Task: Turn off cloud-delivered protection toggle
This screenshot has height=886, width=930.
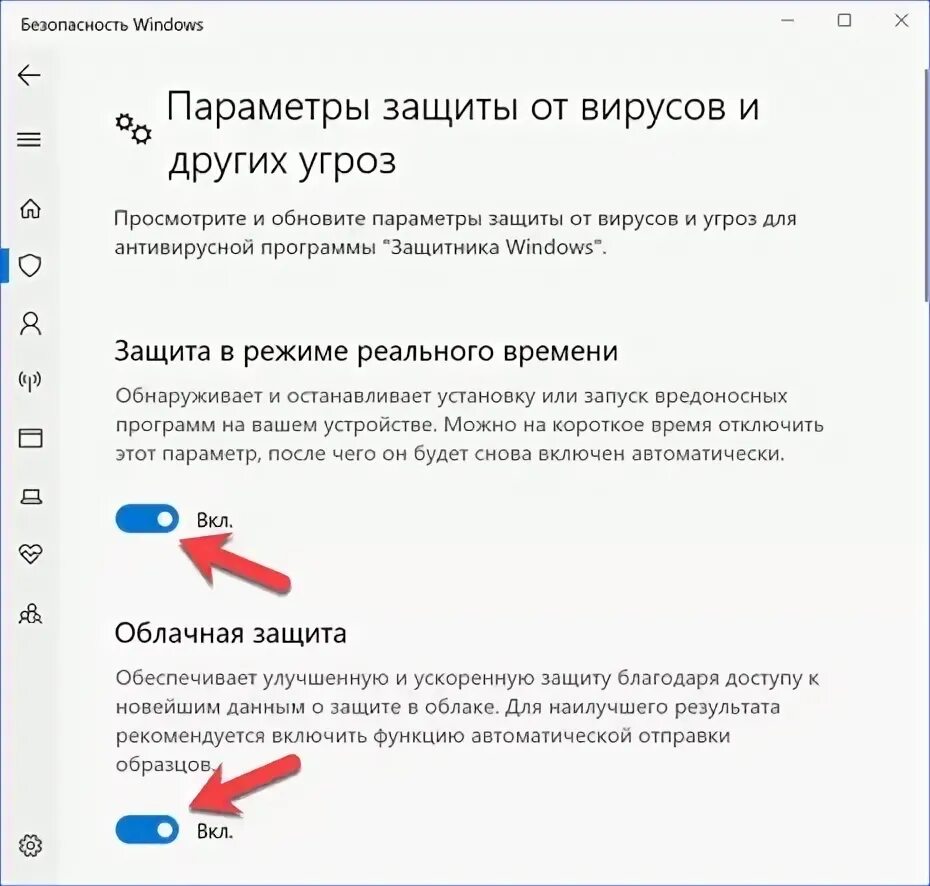Action: coord(147,830)
